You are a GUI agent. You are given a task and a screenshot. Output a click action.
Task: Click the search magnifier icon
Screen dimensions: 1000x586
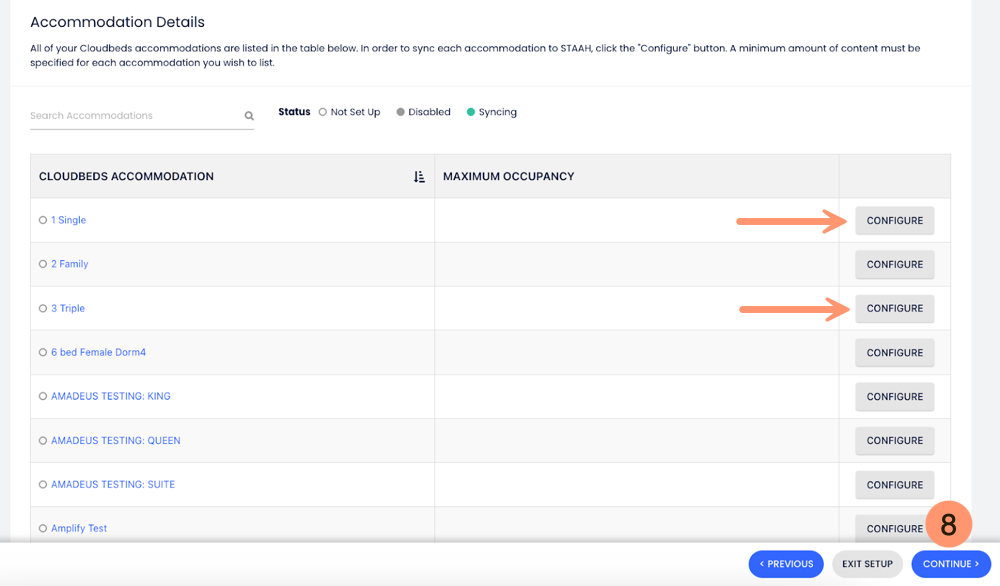pos(249,116)
